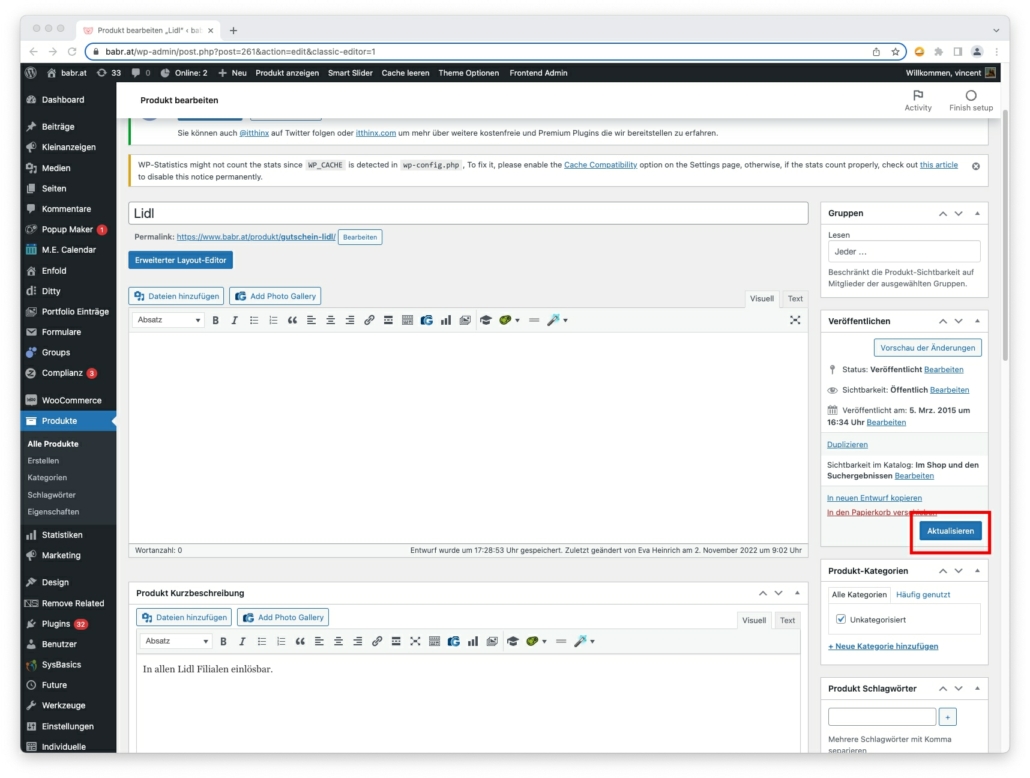The width and height of the screenshot is (1030, 778).
Task: Enable distraction-free fullscreen mode in main editor
Action: pyautogui.click(x=795, y=320)
